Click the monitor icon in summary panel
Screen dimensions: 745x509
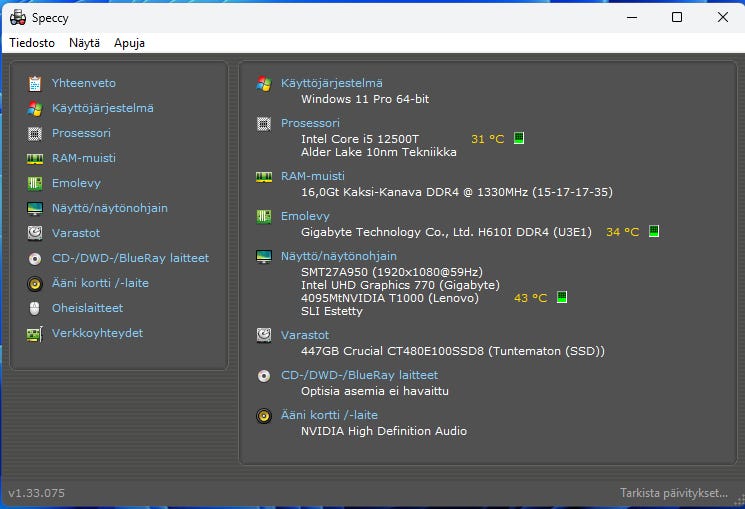point(264,257)
